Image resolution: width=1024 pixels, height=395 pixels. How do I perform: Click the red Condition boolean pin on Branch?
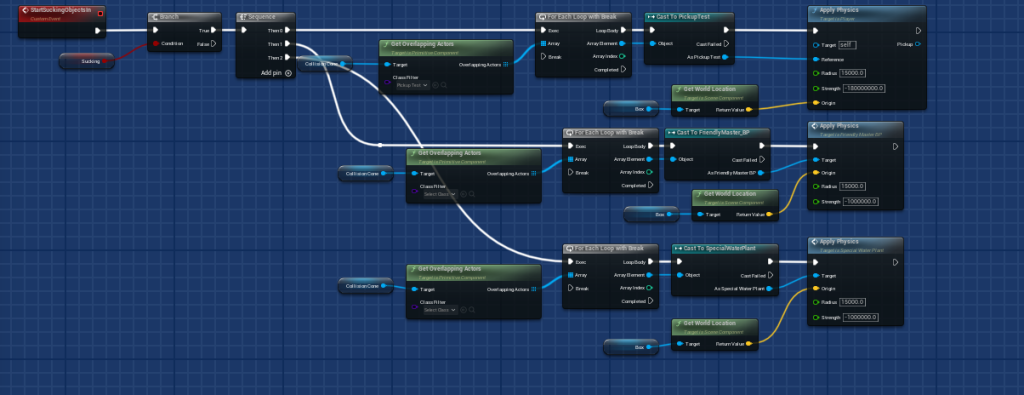click(156, 44)
